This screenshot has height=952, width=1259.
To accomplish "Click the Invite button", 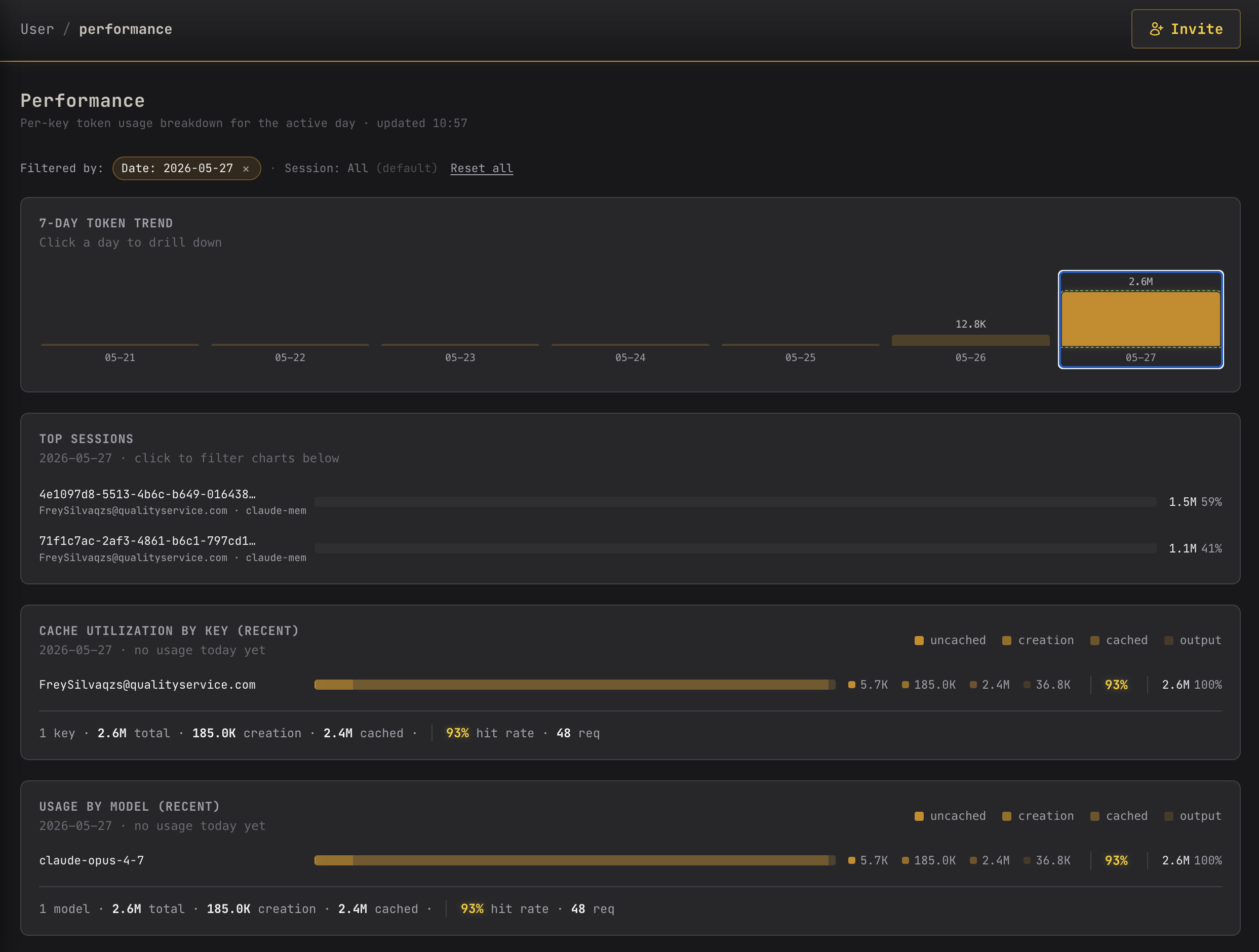I will [x=1185, y=29].
